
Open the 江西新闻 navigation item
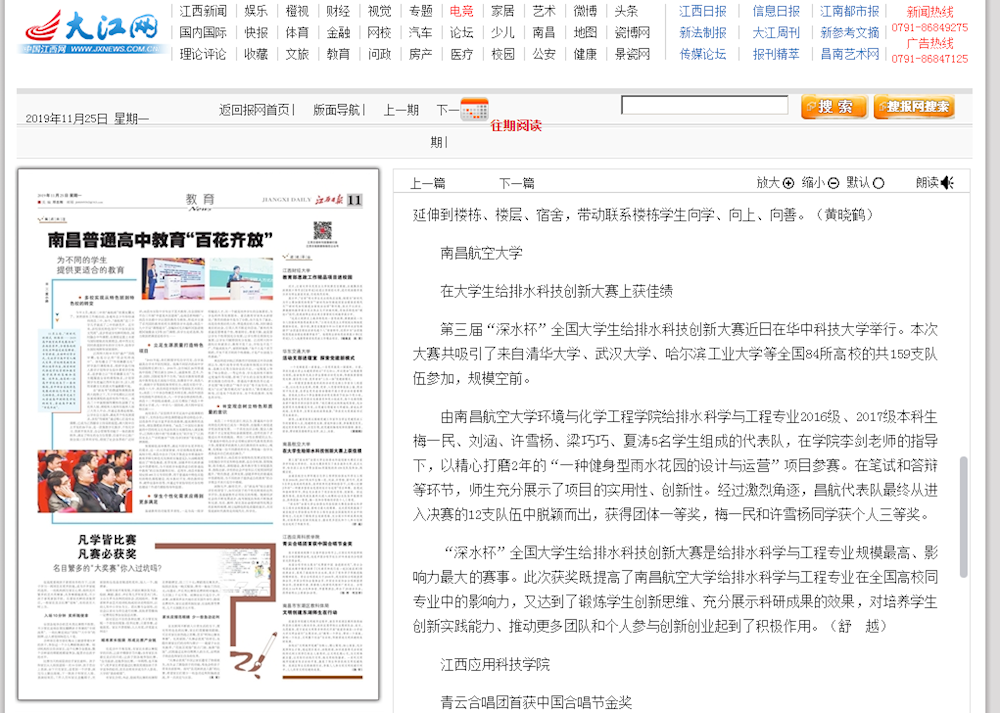(203, 11)
